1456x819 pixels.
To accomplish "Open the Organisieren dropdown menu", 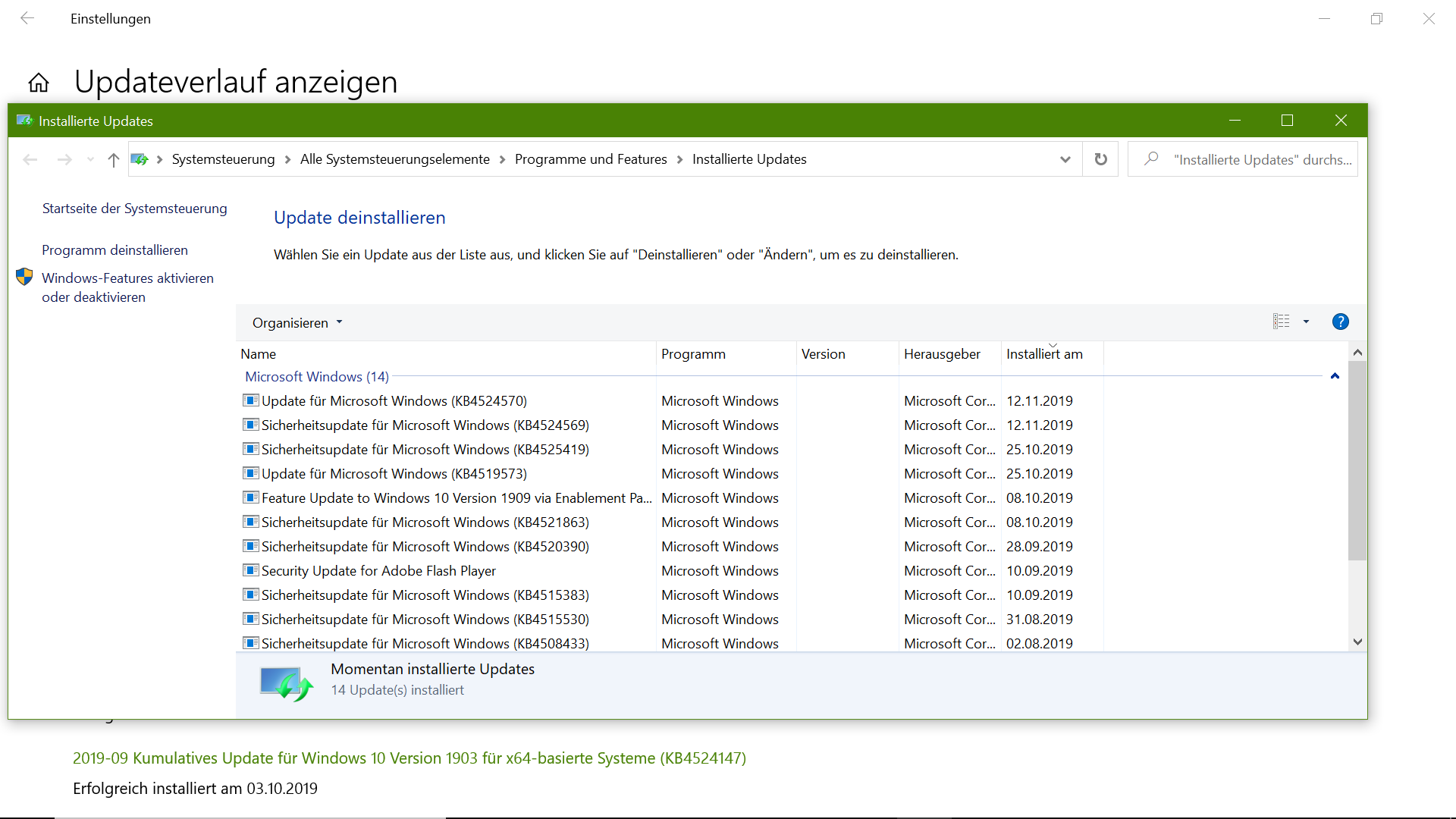I will pyautogui.click(x=297, y=323).
